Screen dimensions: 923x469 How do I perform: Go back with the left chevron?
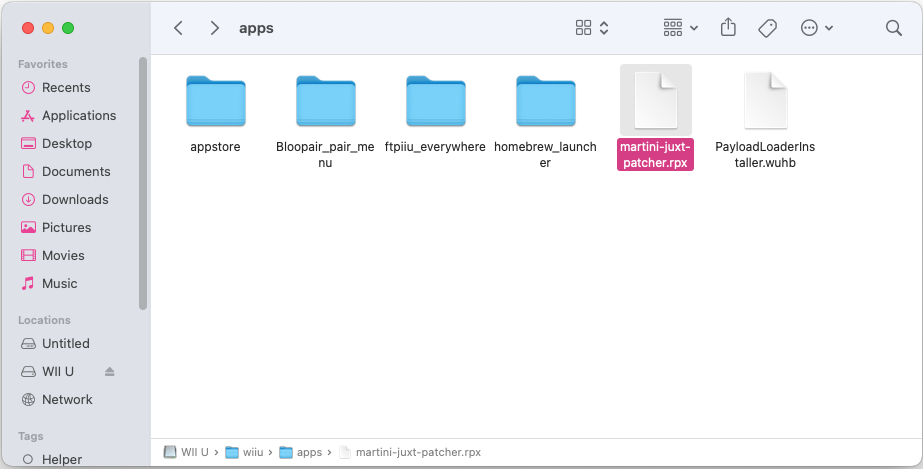click(x=178, y=28)
